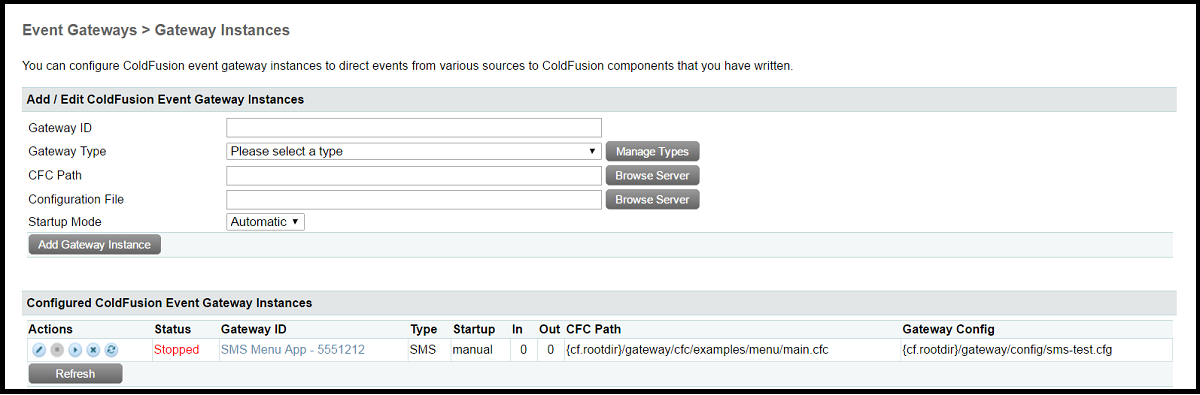Click Add Gateway Instance button
The image size is (1200, 395).
point(94,245)
